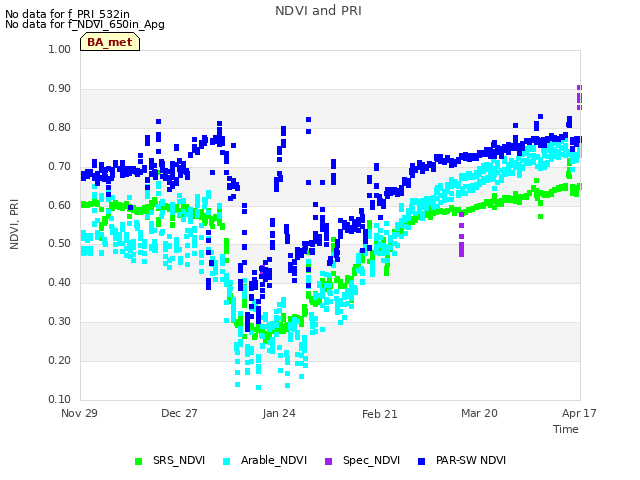This screenshot has height=480, width=640.
Task: Click the Dec 27 x-axis tick label
Action: click(x=179, y=413)
